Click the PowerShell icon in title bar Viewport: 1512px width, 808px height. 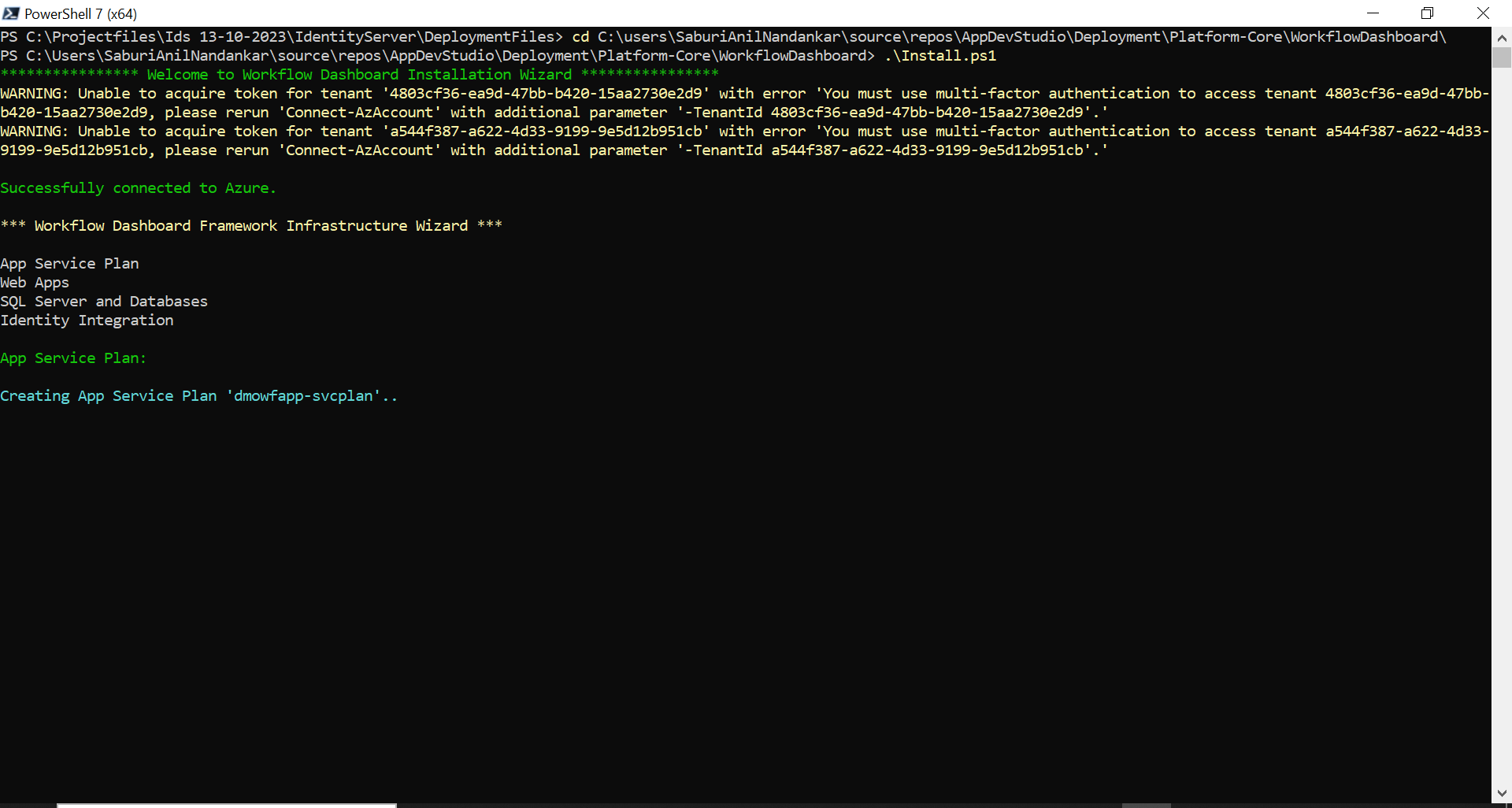click(x=10, y=13)
